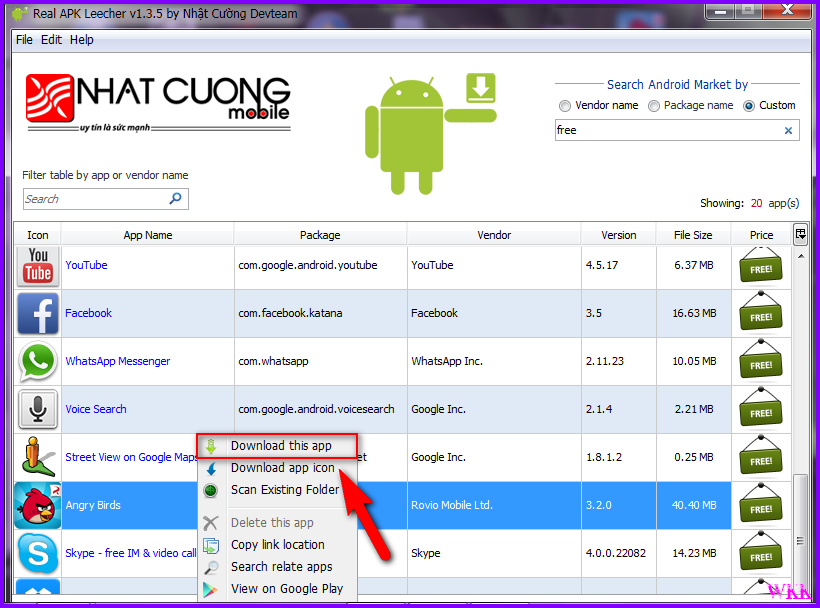Click the FREE price tag for Voice Search

[760, 409]
